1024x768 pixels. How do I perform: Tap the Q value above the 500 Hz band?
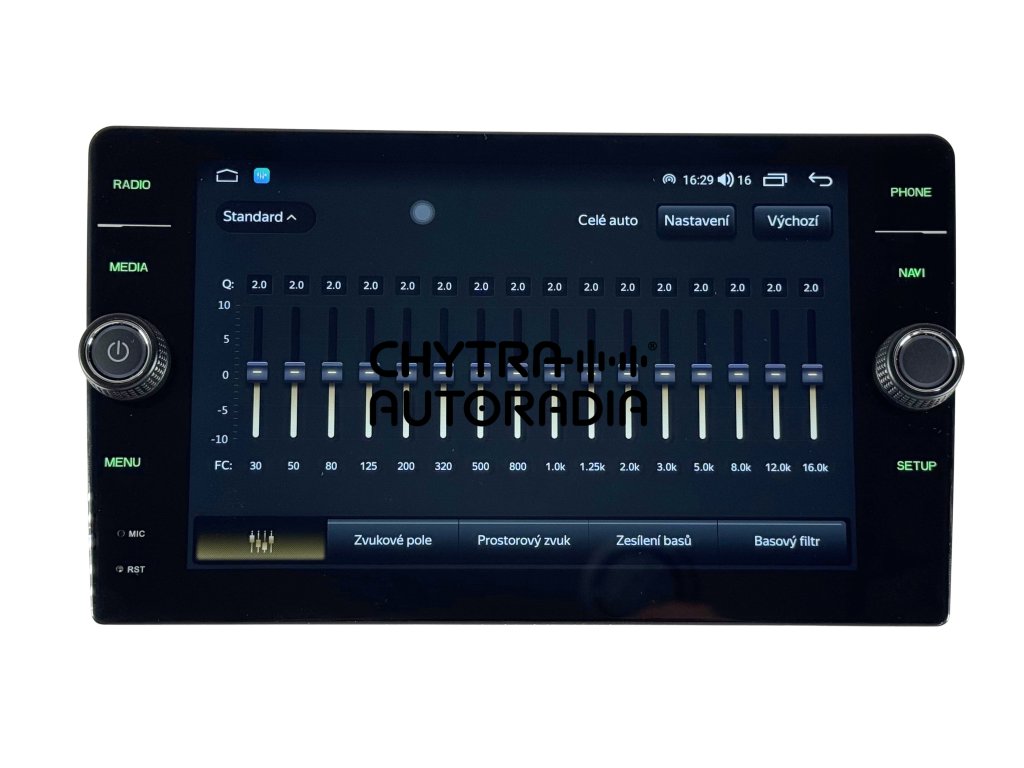[x=481, y=286]
